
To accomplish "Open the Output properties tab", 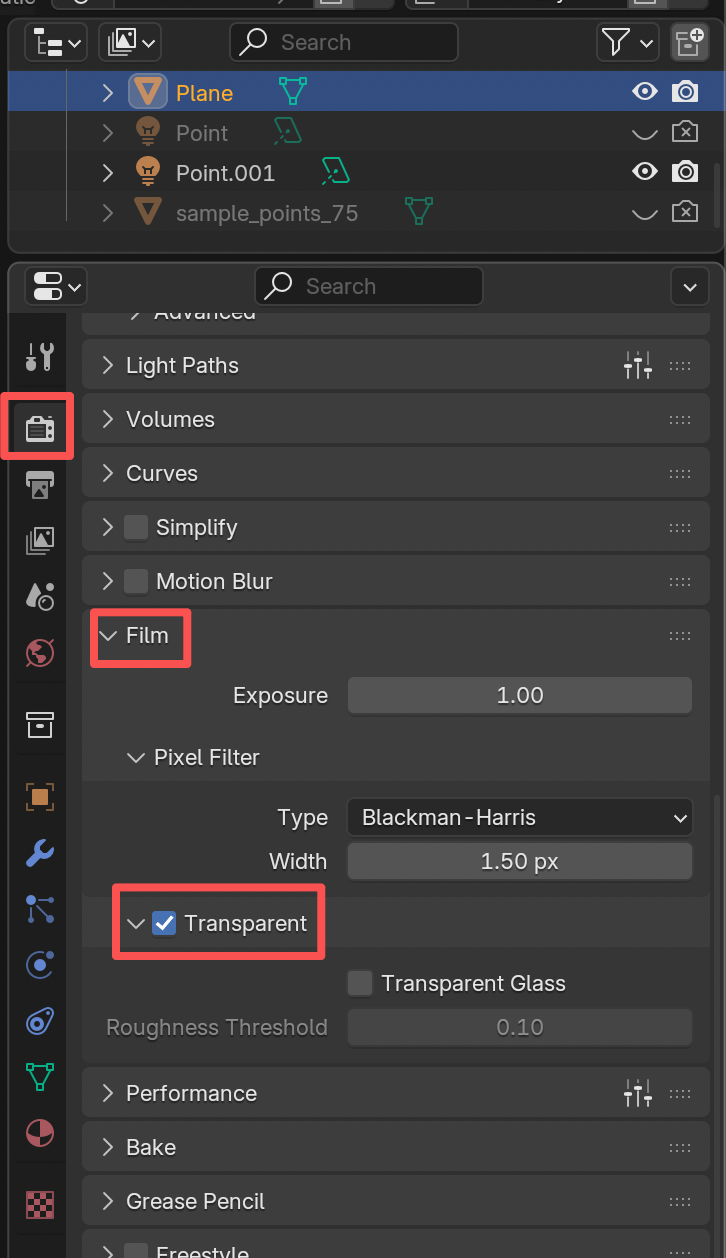I will pos(39,484).
